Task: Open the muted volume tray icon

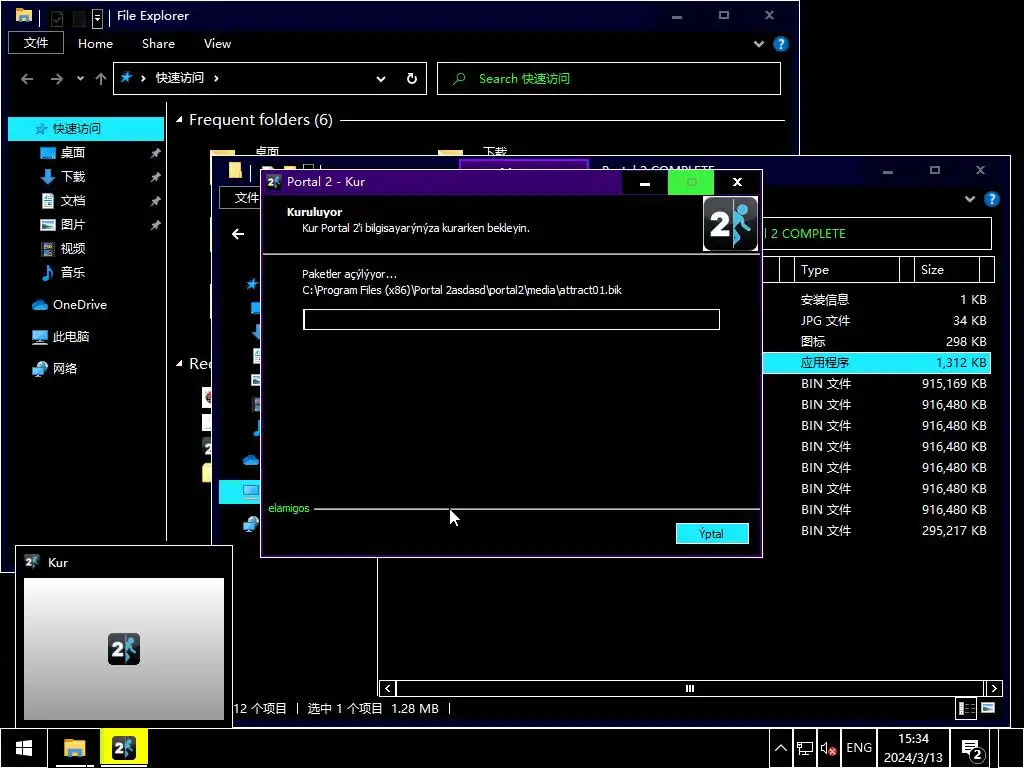Action: coord(829,748)
